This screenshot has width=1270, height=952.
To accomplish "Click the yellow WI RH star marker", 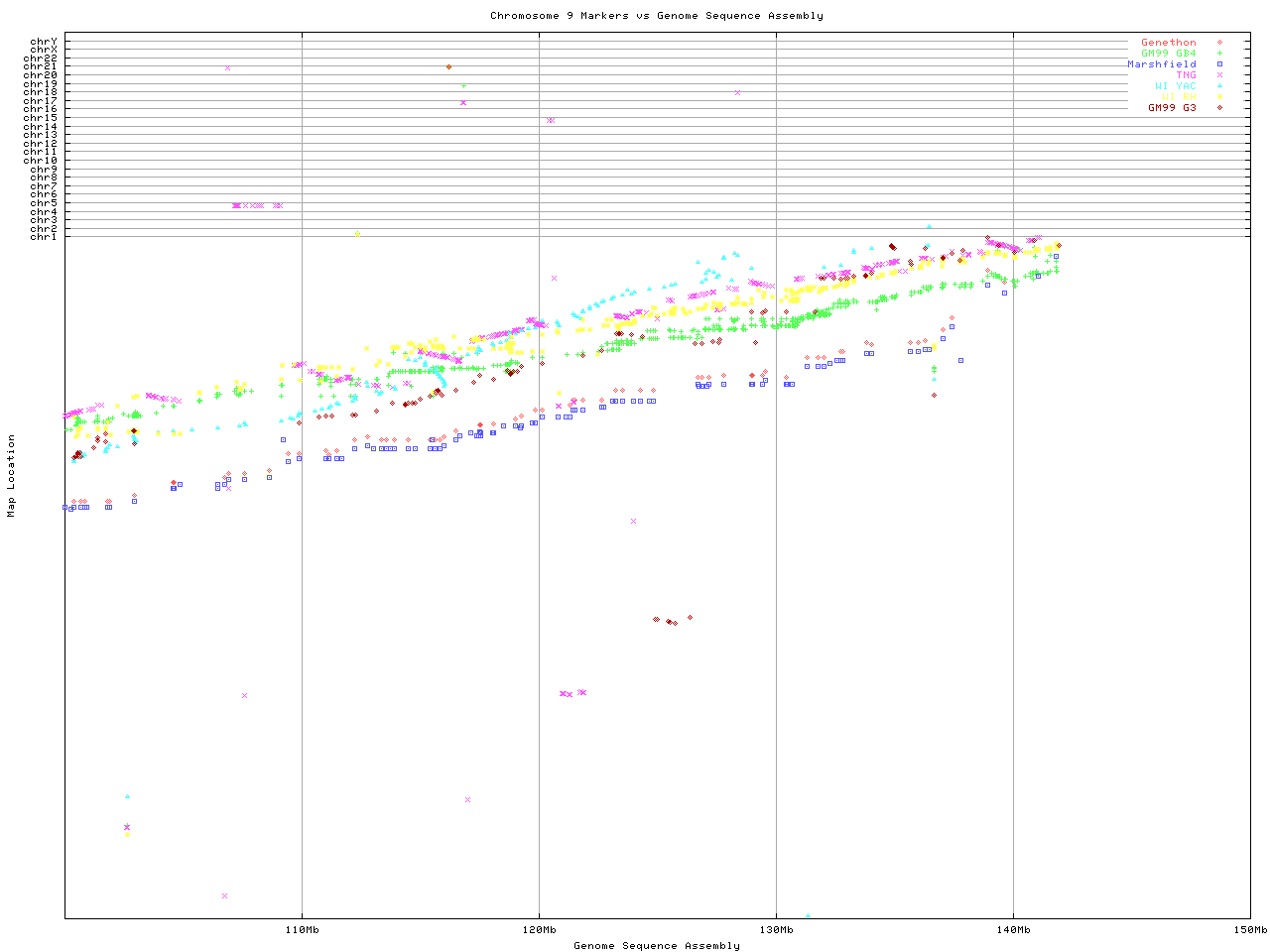I will [1219, 97].
